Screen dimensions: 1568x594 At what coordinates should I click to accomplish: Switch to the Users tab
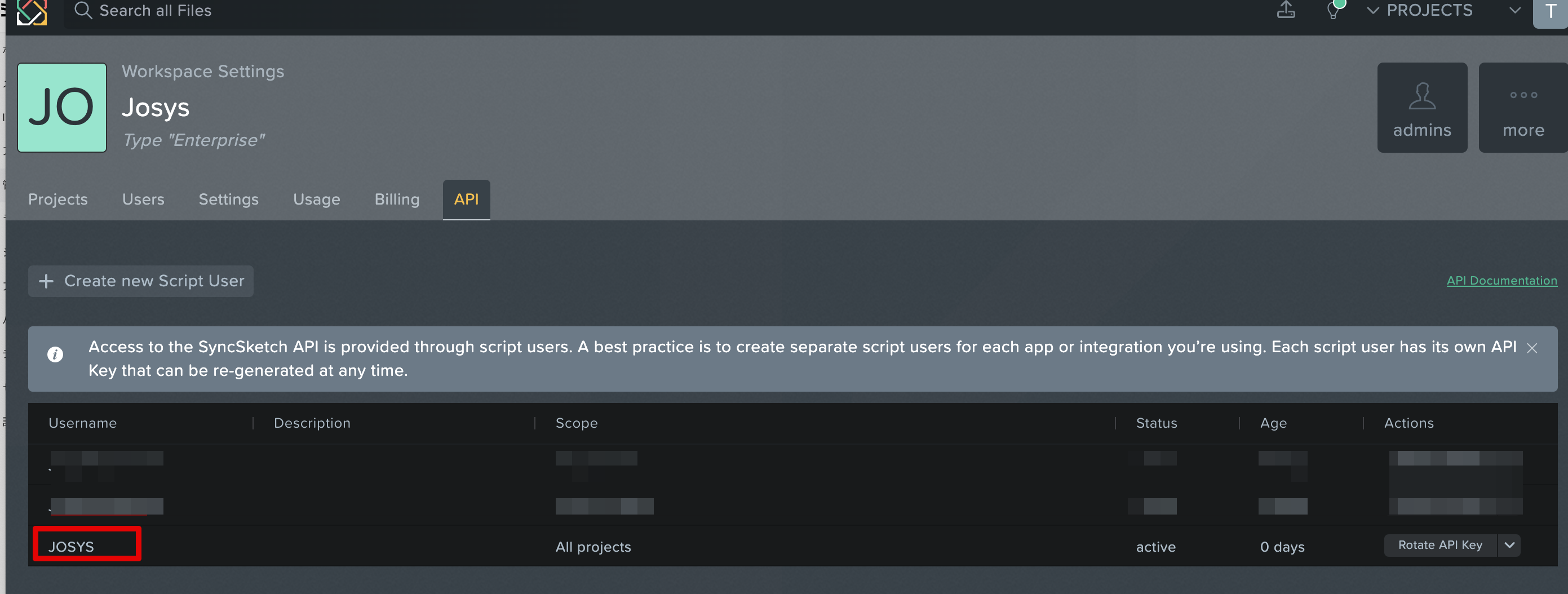pyautogui.click(x=143, y=200)
